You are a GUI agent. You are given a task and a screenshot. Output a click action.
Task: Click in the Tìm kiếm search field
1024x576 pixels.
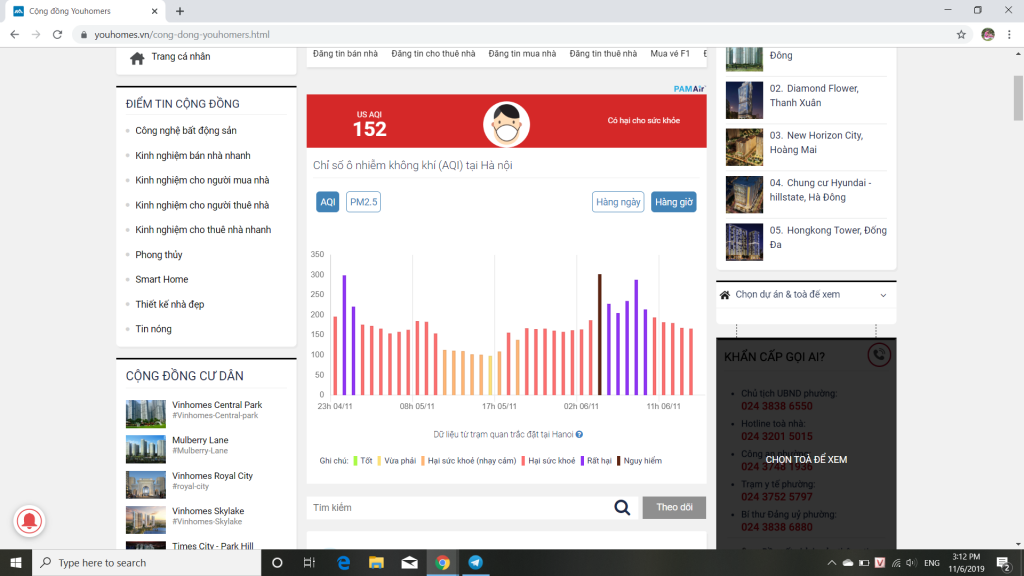click(460, 507)
